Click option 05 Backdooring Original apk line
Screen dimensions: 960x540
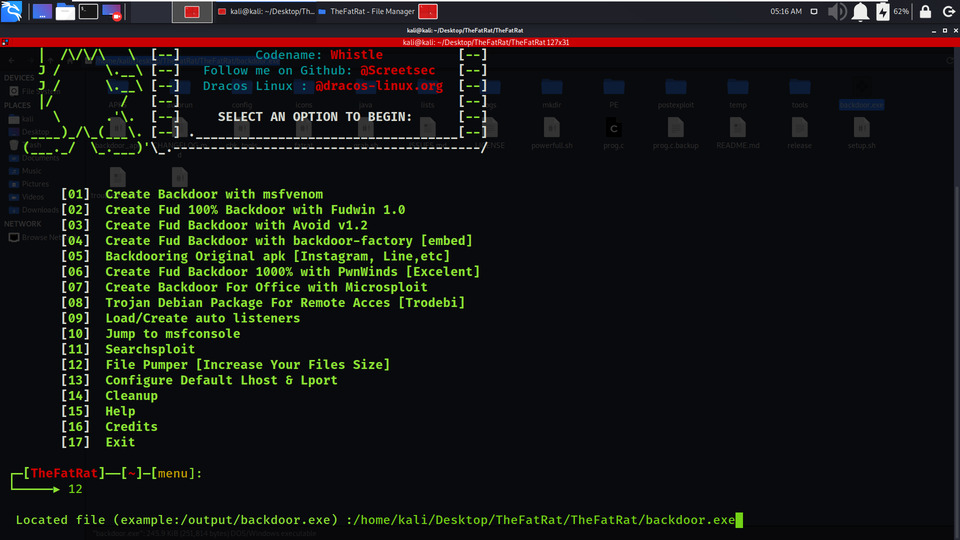(x=256, y=256)
